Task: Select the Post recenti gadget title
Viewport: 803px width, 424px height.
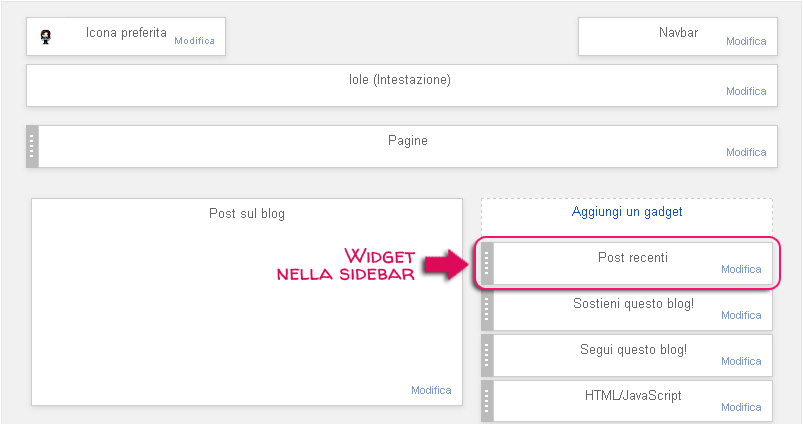Action: (x=633, y=257)
